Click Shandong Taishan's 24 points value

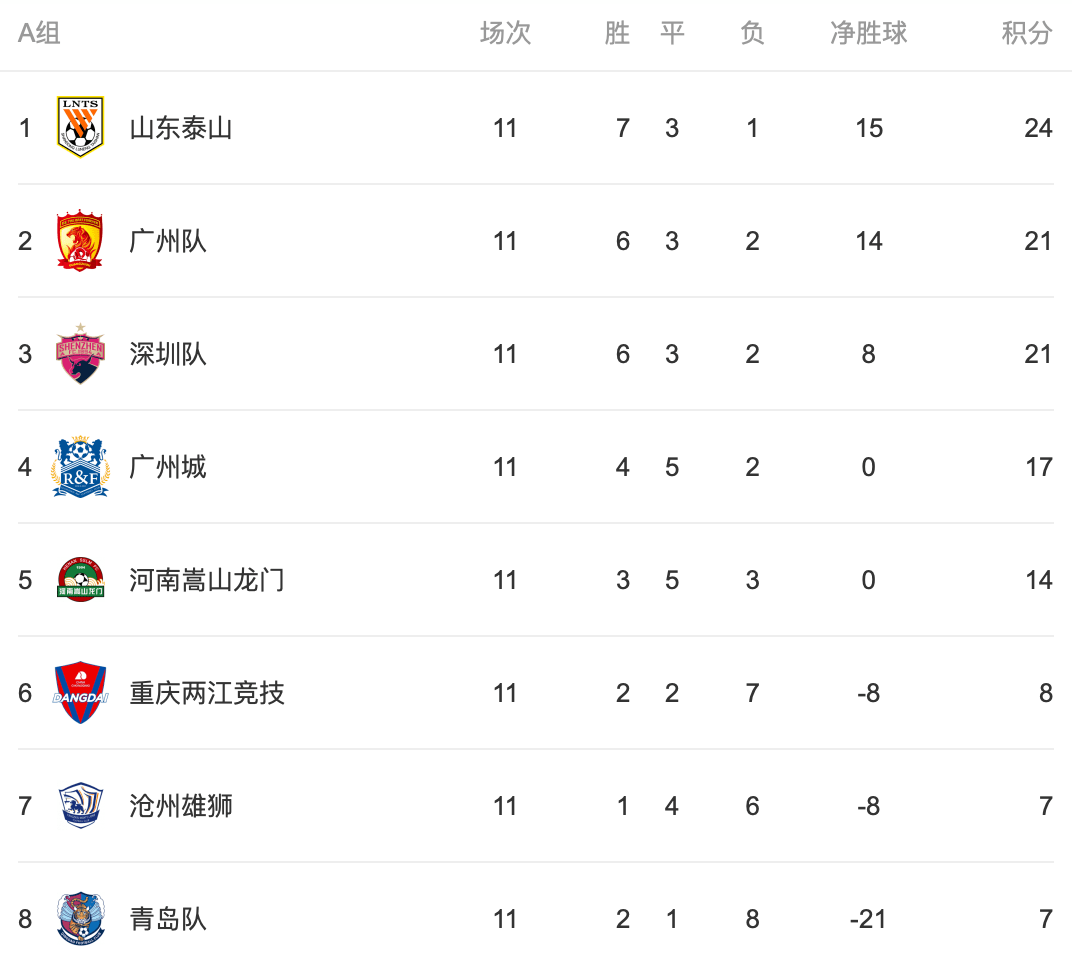(x=1038, y=128)
